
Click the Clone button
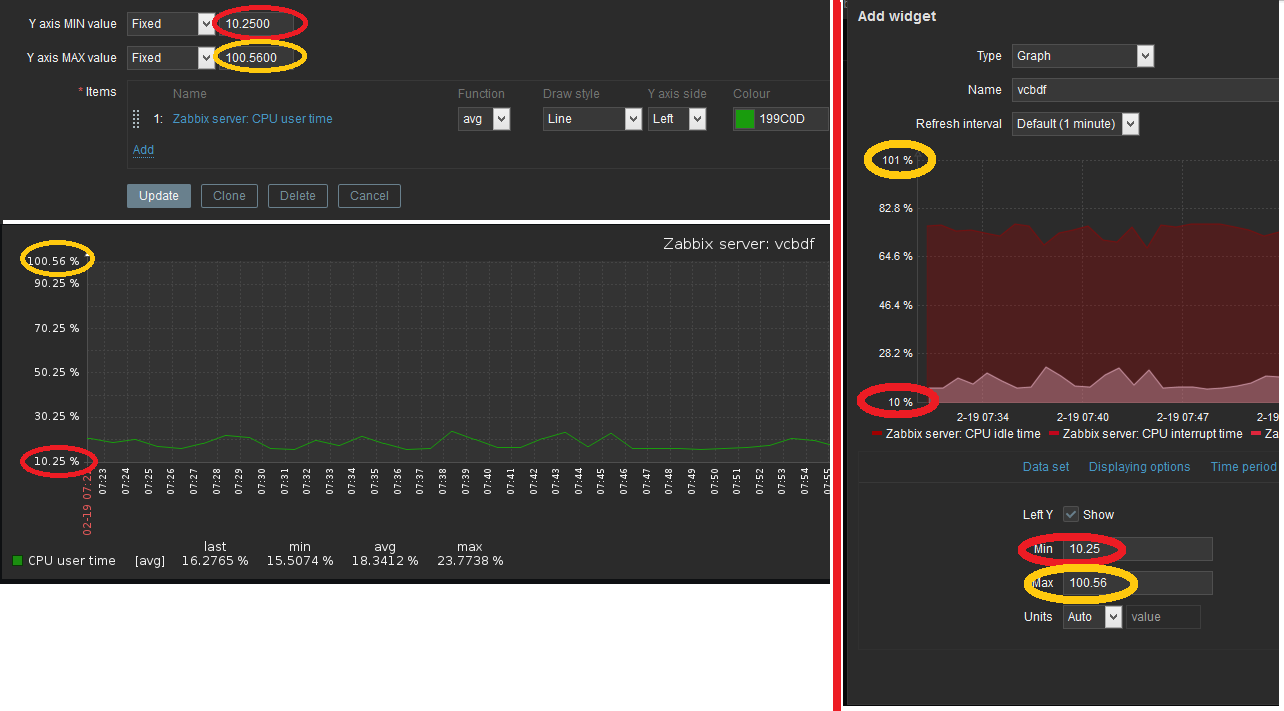[229, 196]
